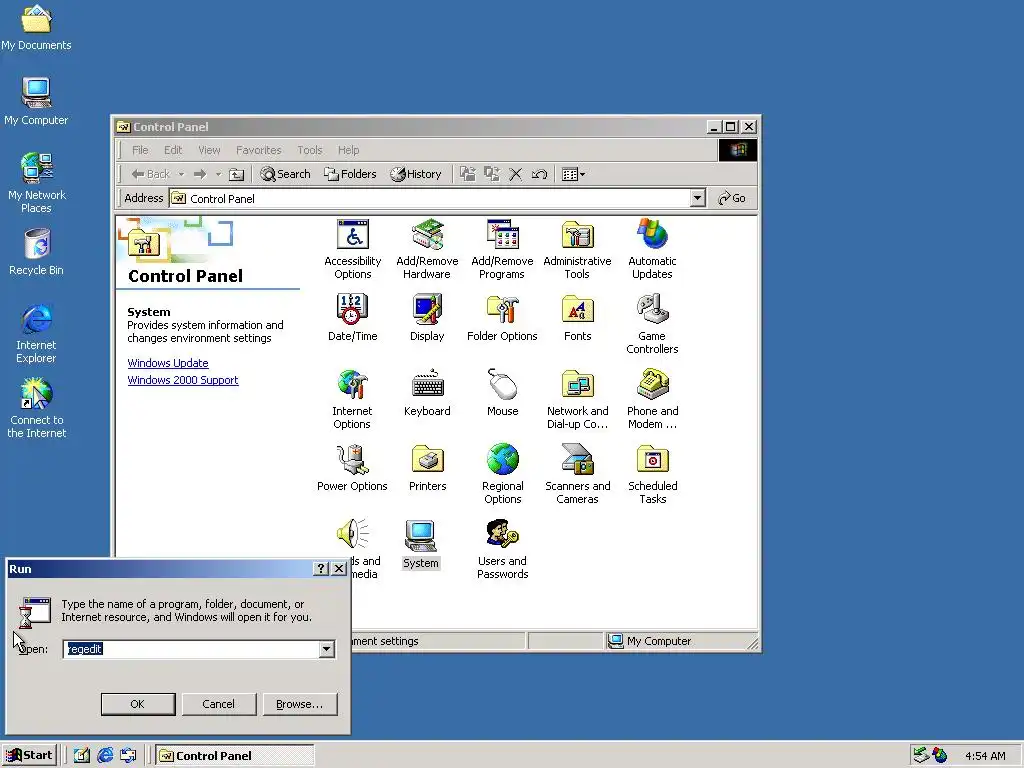Open the Date/Time settings icon
This screenshot has height=768, width=1024.
click(353, 318)
